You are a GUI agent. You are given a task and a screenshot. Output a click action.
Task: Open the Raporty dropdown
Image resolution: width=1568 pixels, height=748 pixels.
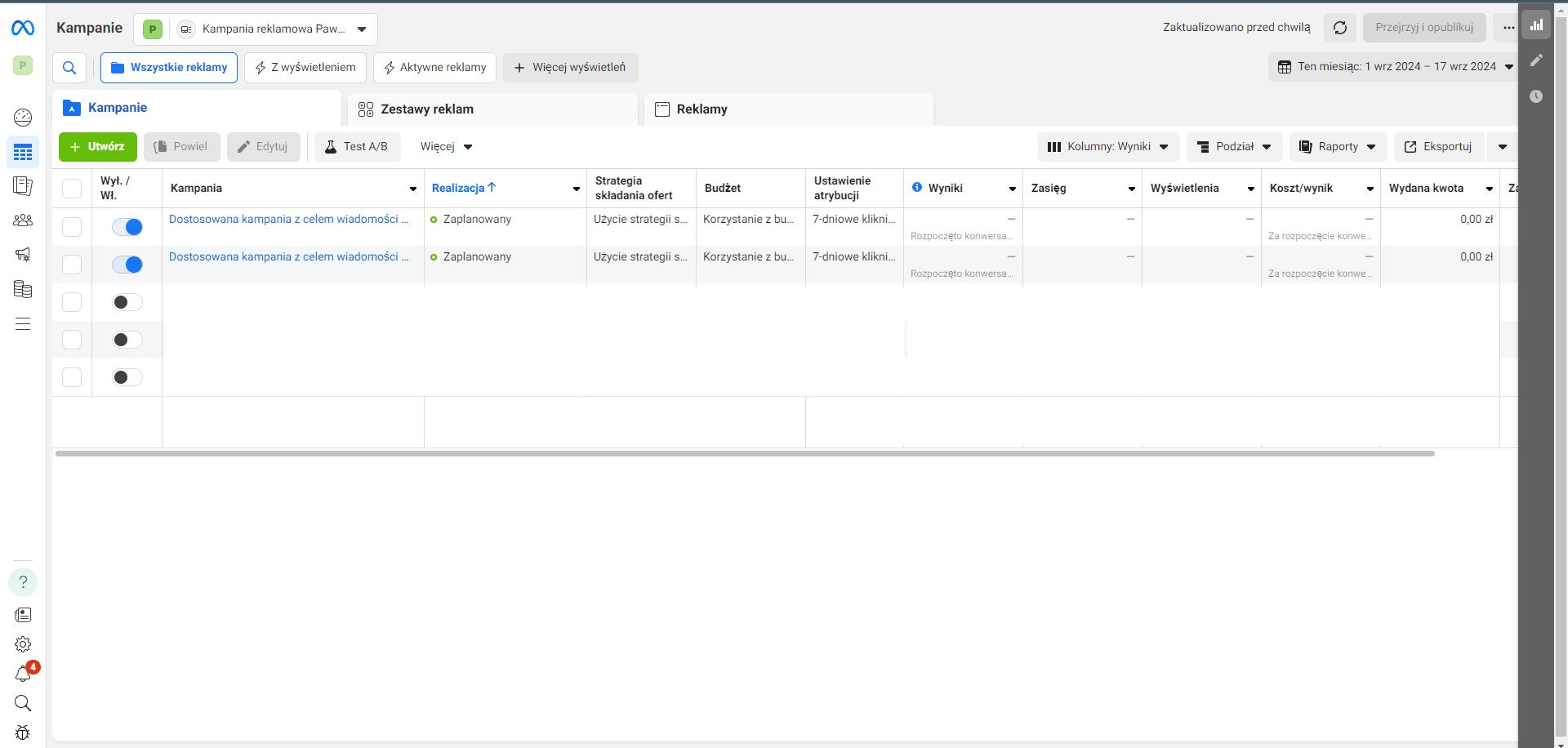pos(1338,147)
